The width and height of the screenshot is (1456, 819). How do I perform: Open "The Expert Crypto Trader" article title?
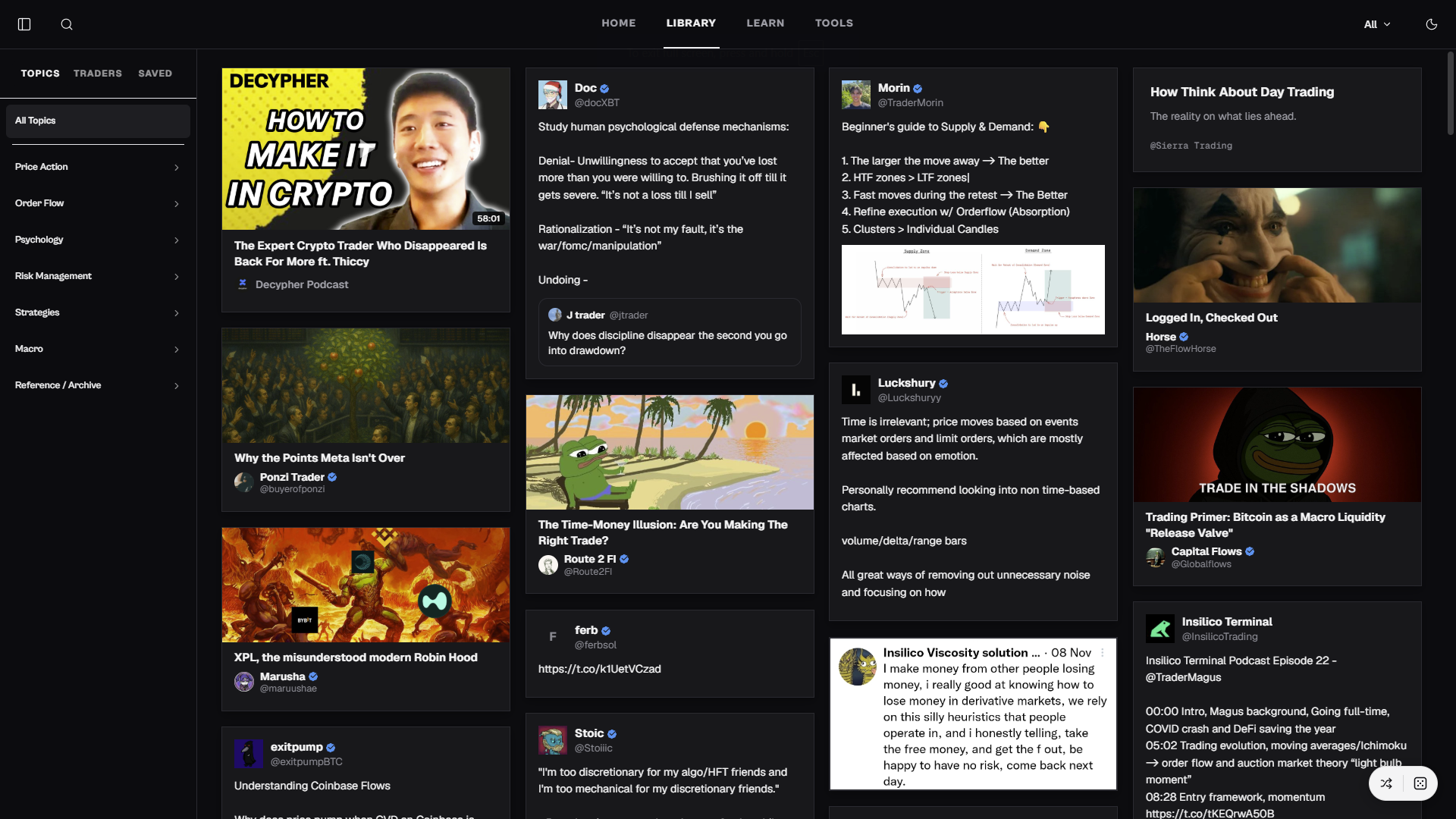360,253
